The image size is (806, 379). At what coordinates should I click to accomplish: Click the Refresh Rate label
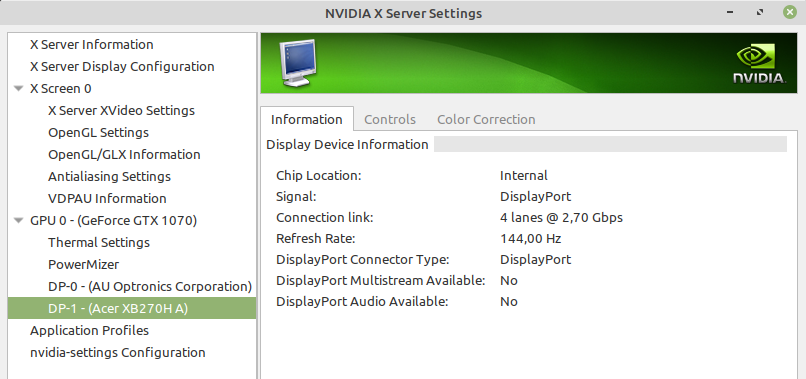click(x=316, y=239)
